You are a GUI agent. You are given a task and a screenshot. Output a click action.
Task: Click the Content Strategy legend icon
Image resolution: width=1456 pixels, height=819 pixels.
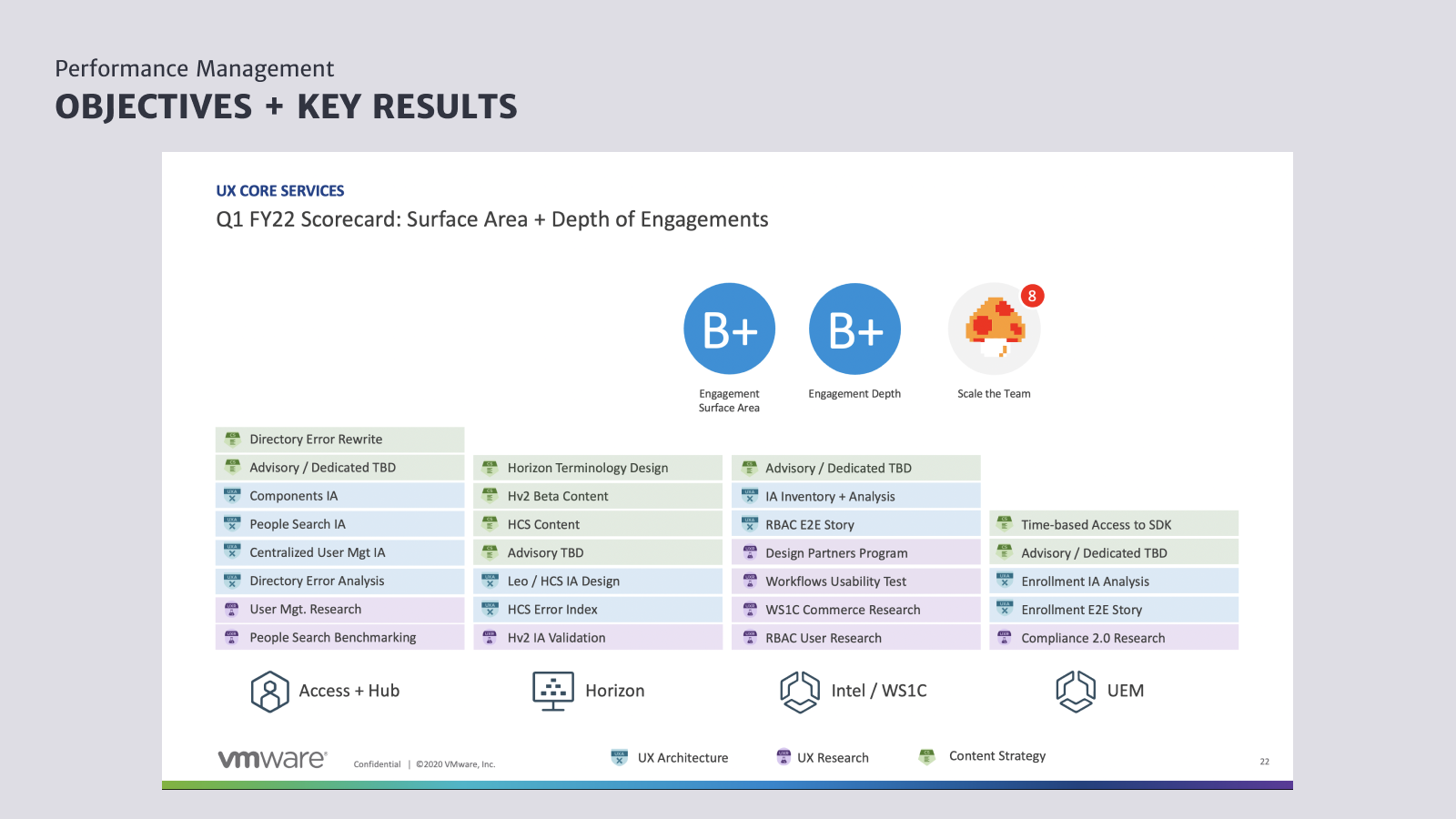pyautogui.click(x=927, y=756)
